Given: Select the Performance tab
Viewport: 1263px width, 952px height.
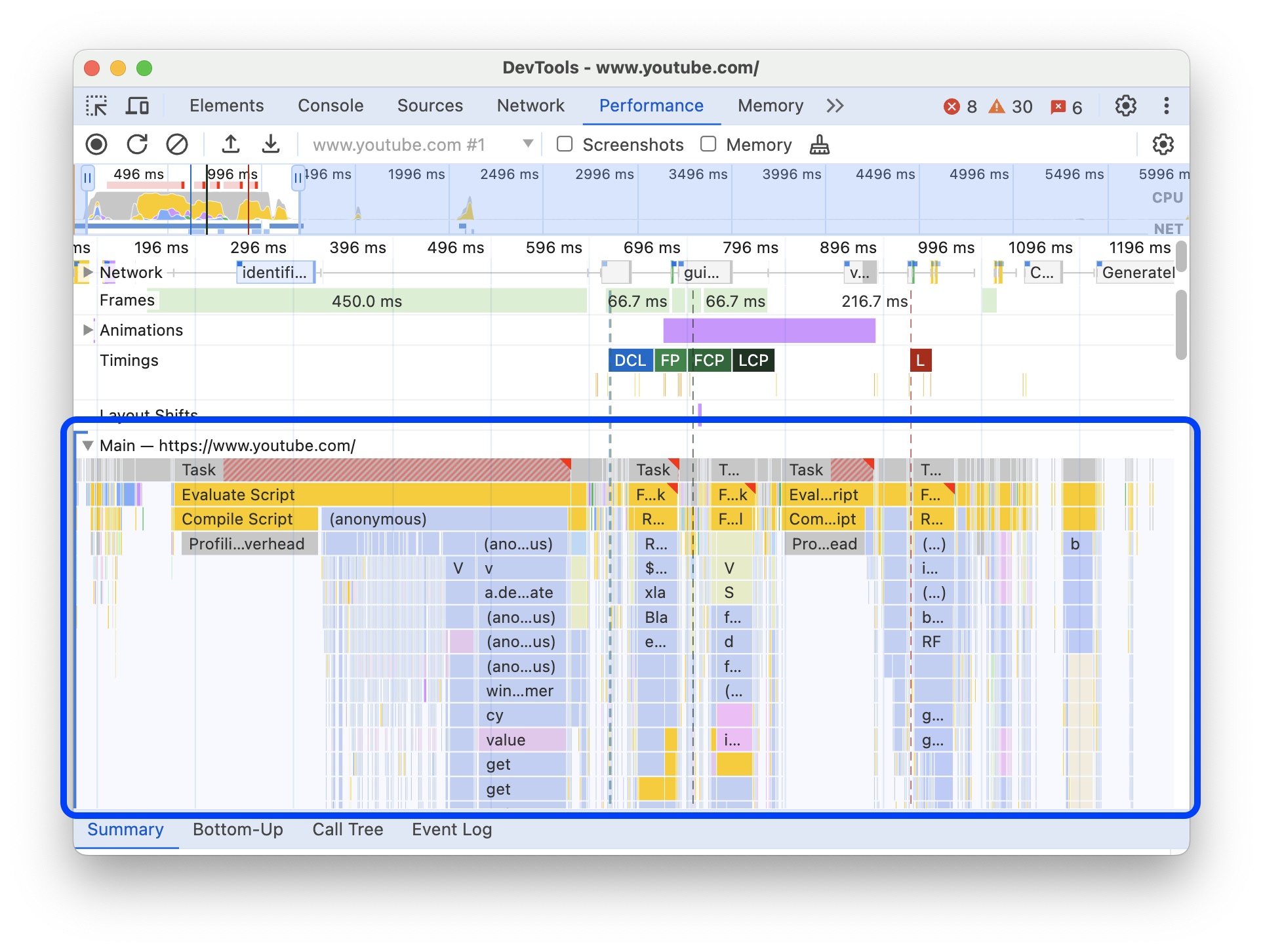Looking at the screenshot, I should pyautogui.click(x=651, y=105).
